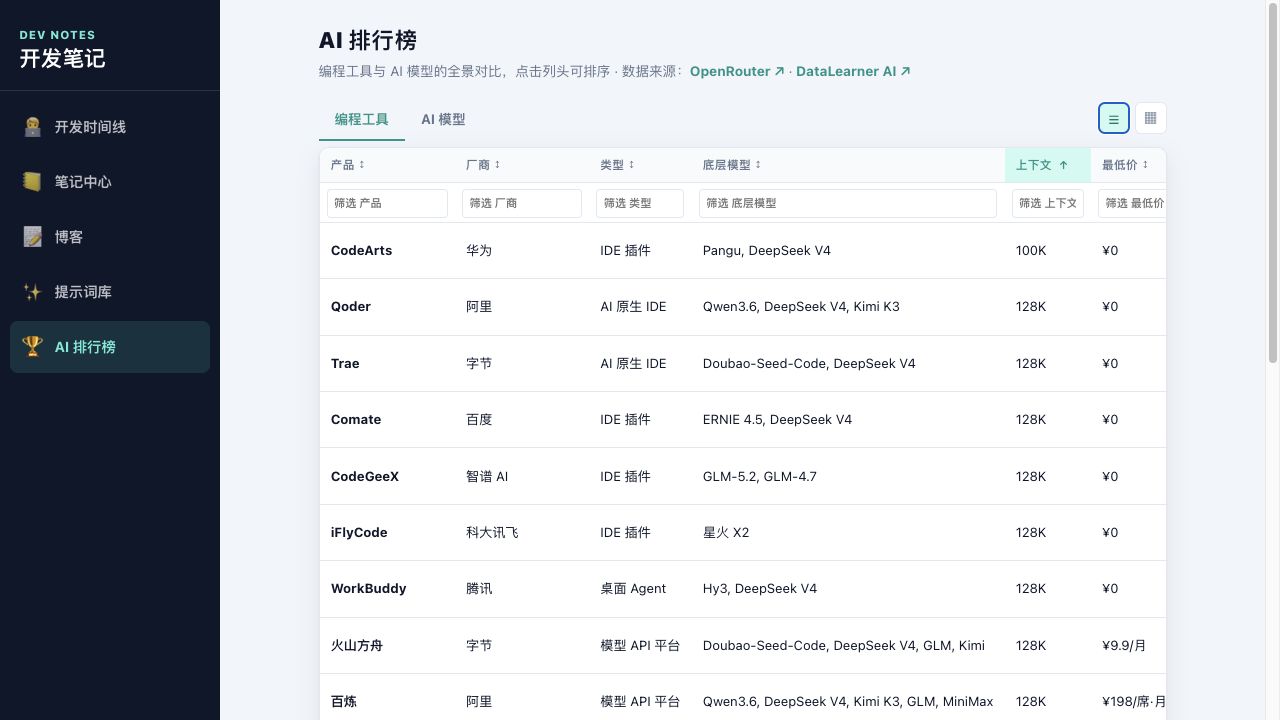Click the 100K context value

pyautogui.click(x=1031, y=250)
